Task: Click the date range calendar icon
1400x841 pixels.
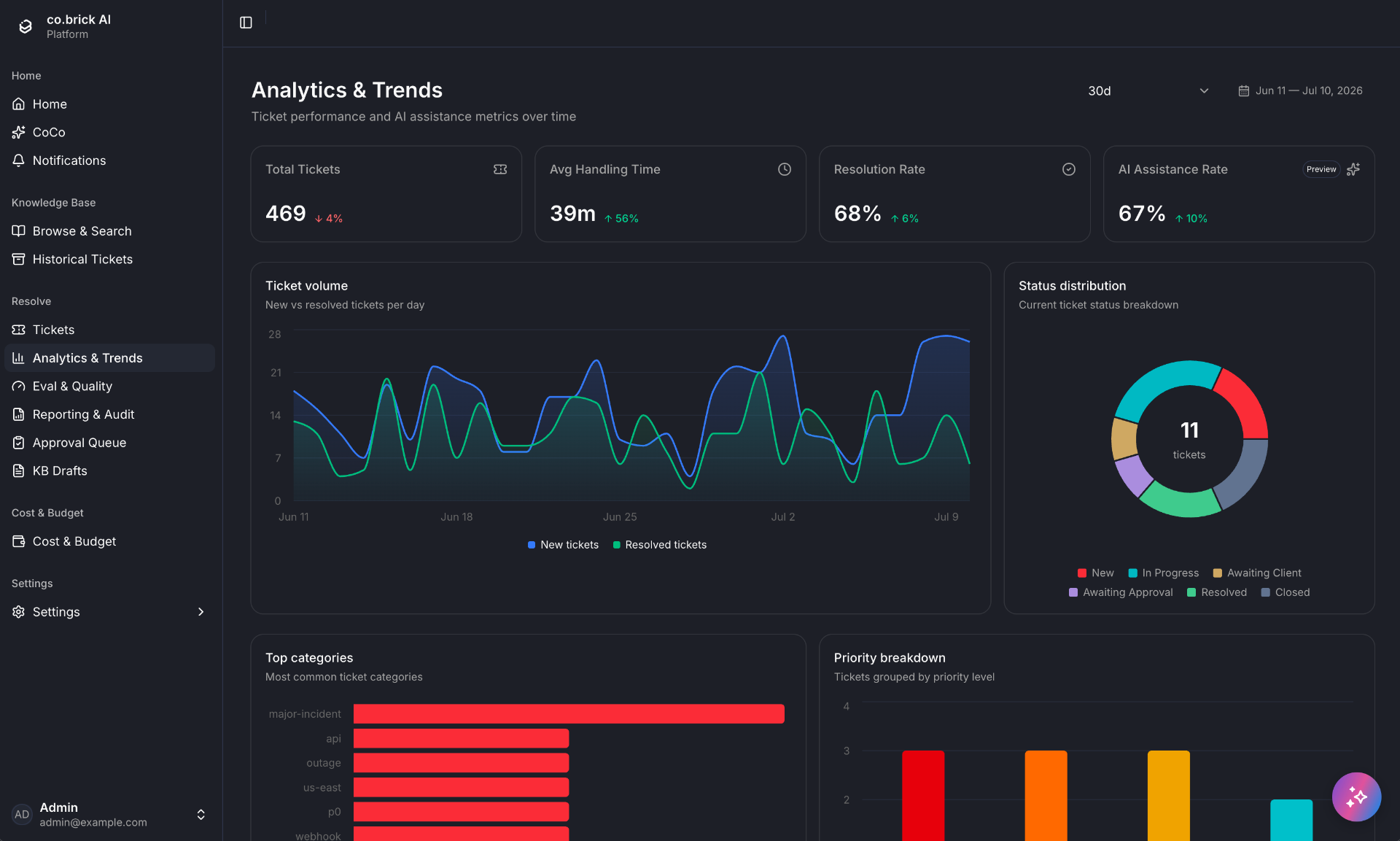Action: [x=1244, y=91]
